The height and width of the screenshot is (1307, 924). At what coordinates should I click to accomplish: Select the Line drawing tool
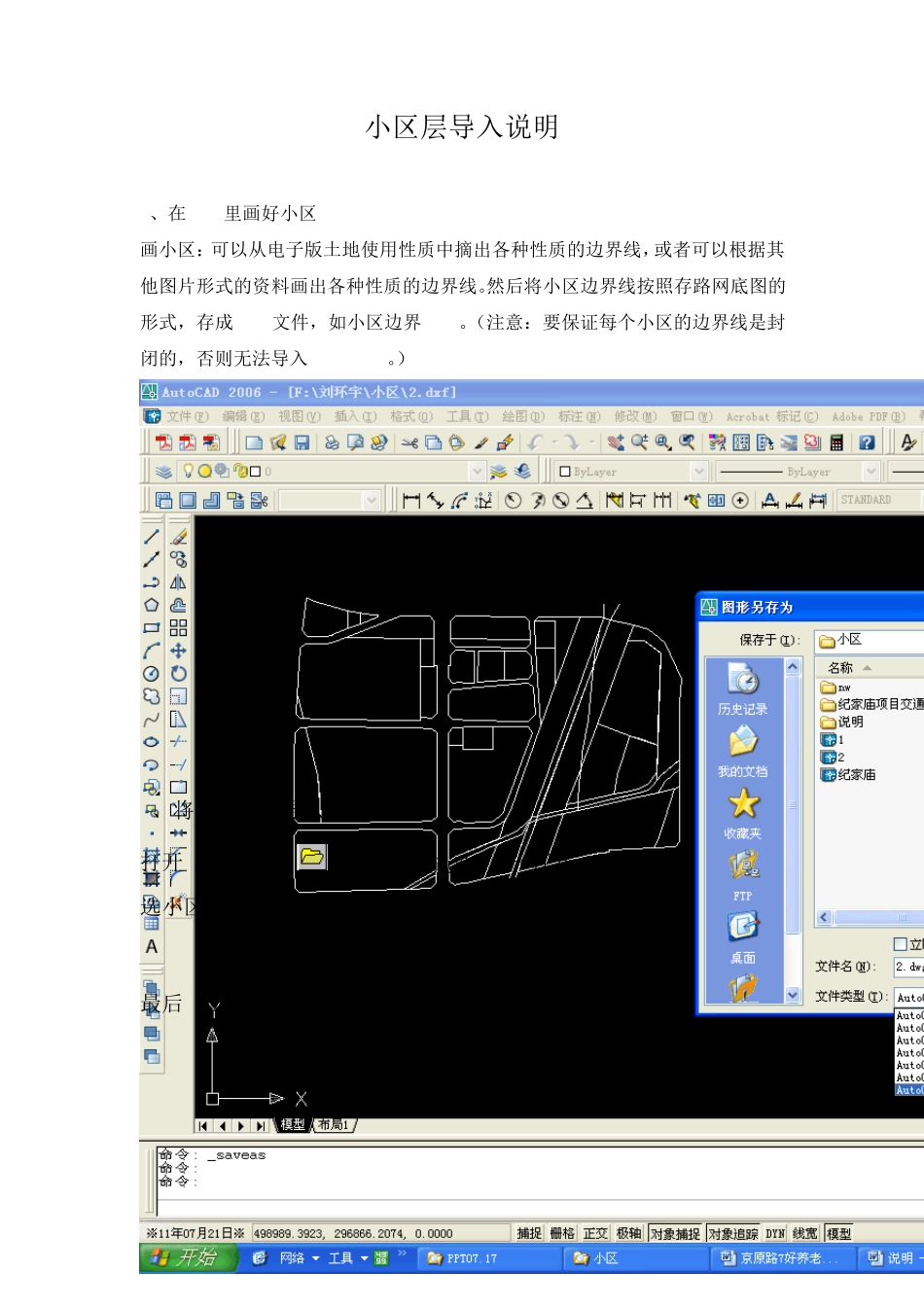tap(152, 537)
